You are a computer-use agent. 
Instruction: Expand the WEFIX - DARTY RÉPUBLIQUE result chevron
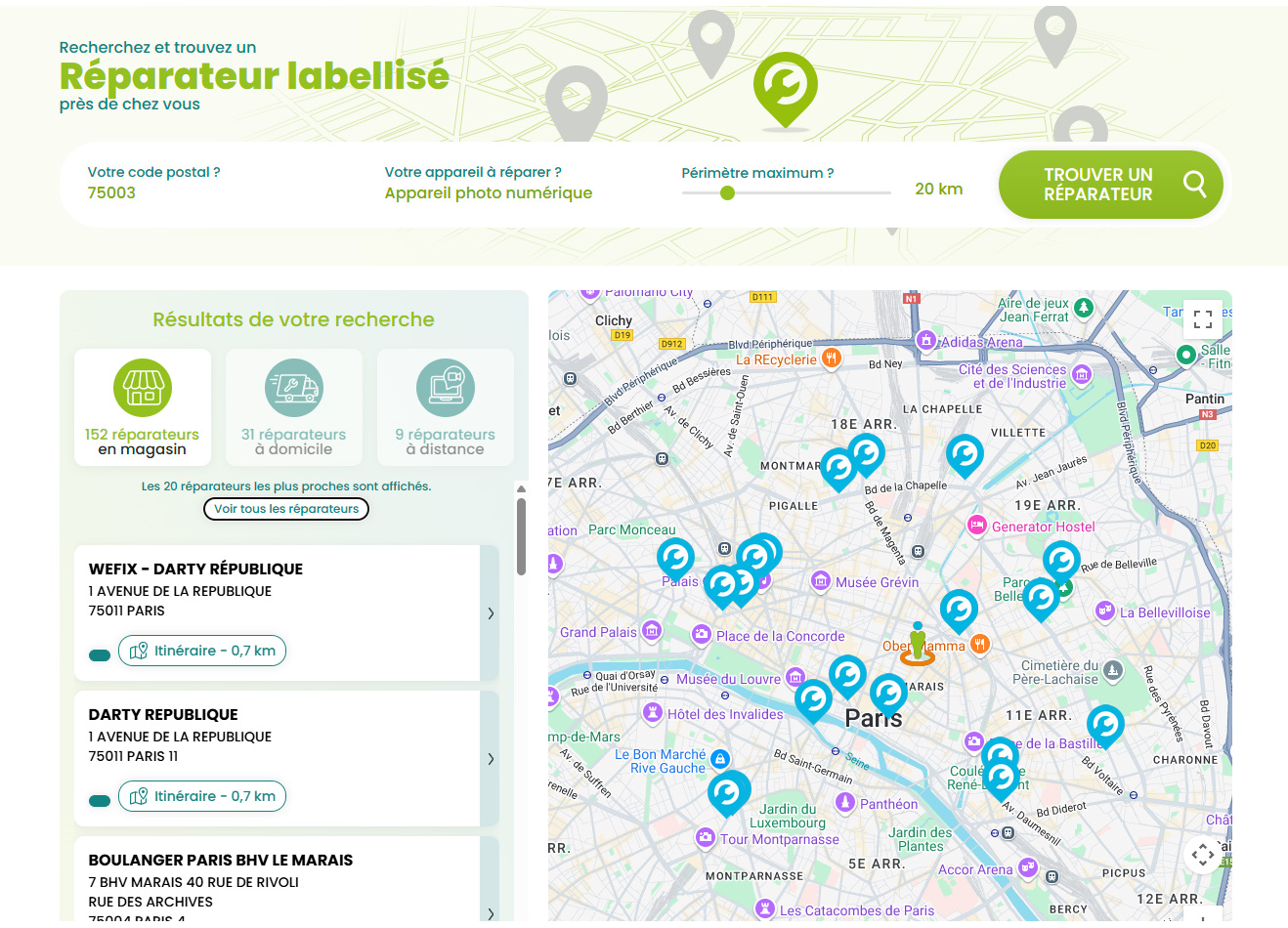[491, 613]
